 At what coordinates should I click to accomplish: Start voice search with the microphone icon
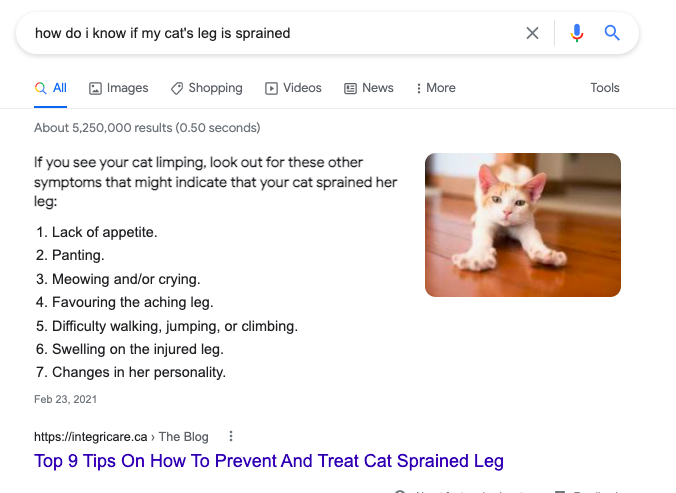577,33
